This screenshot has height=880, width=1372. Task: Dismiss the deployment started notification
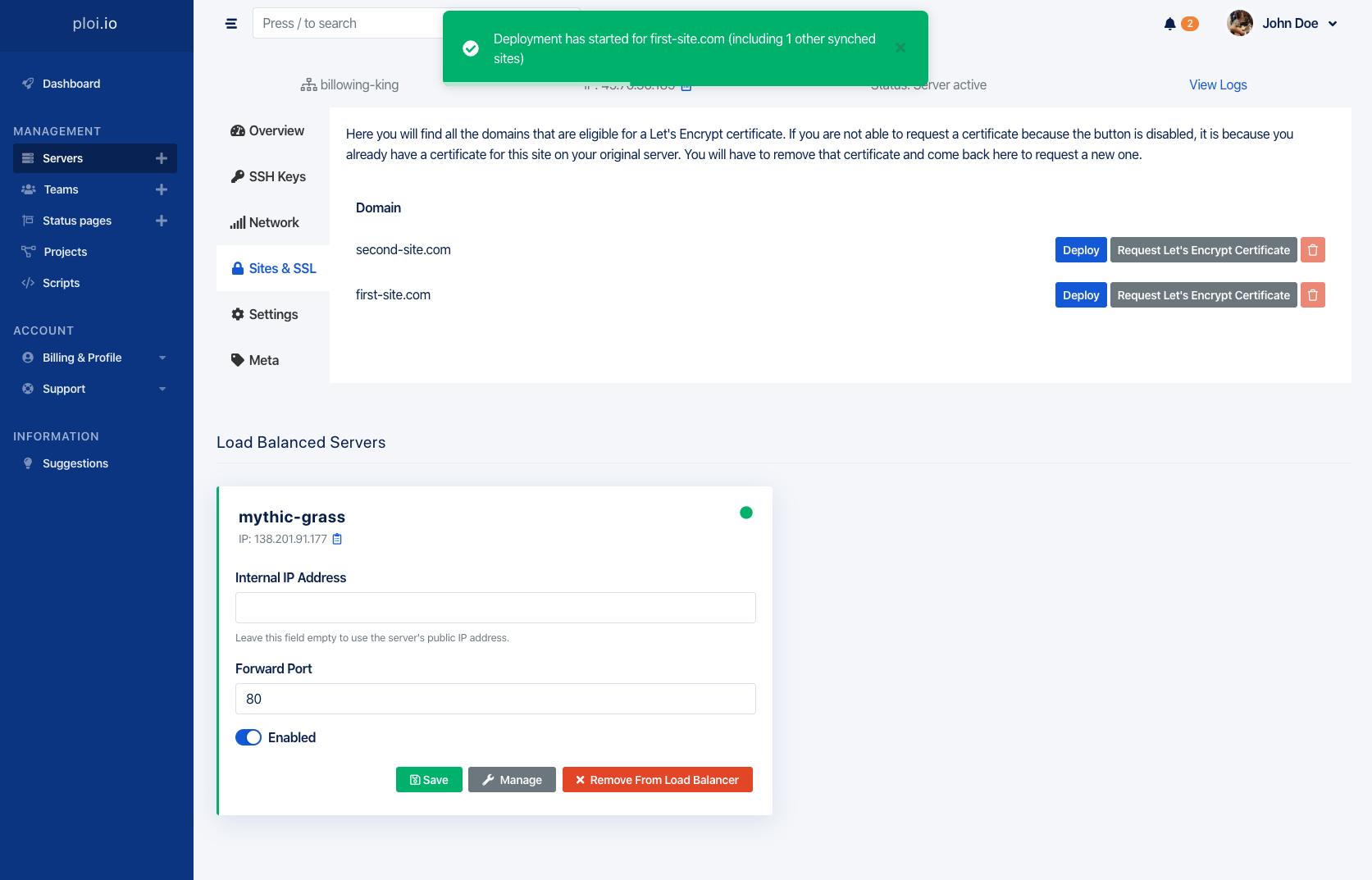900,48
